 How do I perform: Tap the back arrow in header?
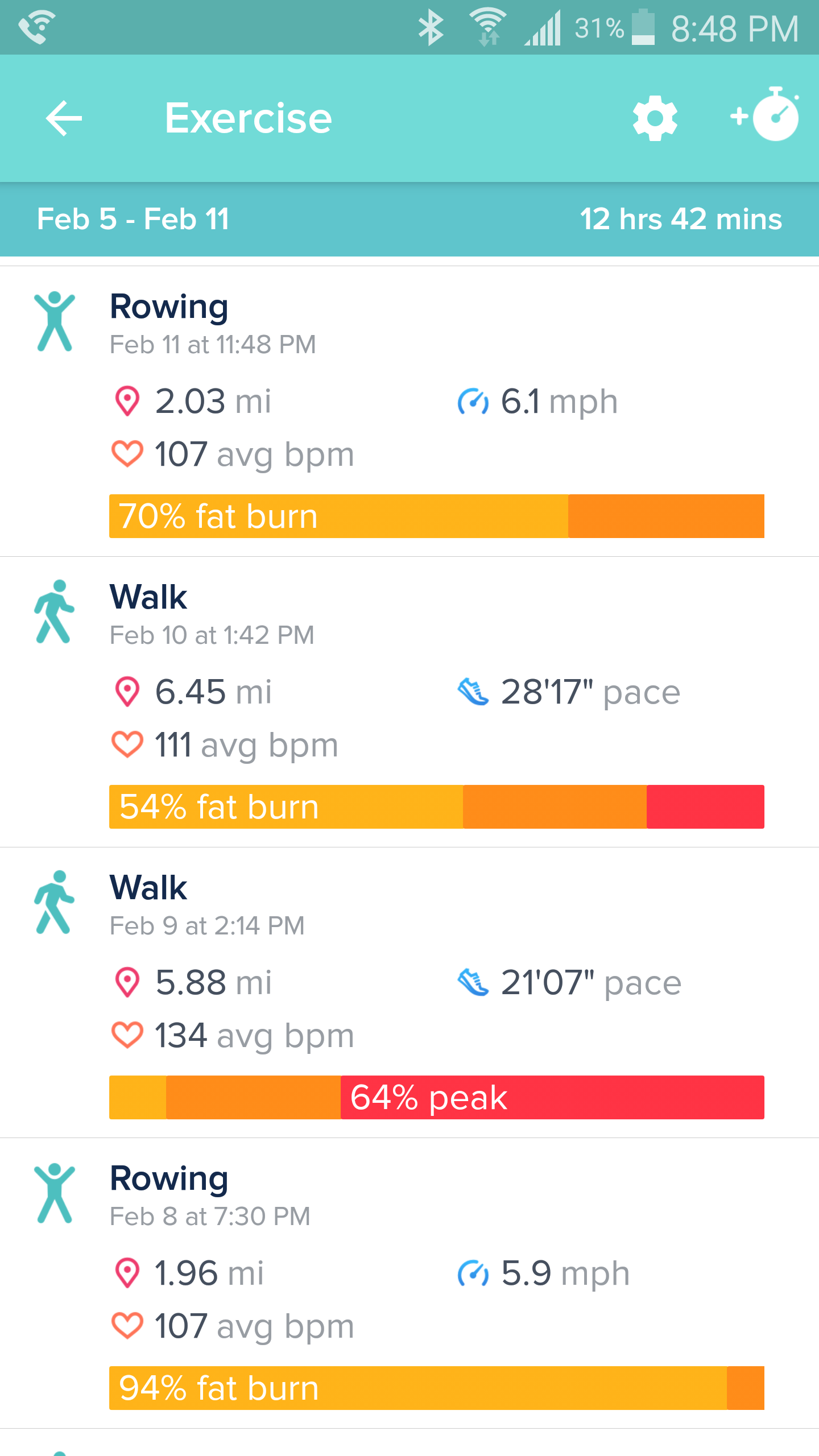coord(64,118)
